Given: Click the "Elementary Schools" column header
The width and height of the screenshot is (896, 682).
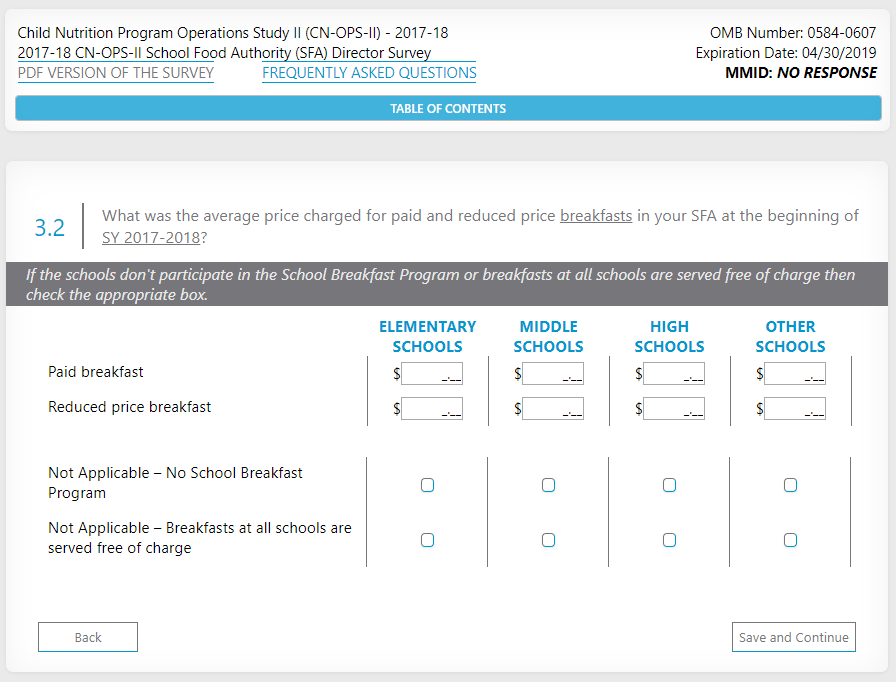Looking at the screenshot, I should [427, 336].
